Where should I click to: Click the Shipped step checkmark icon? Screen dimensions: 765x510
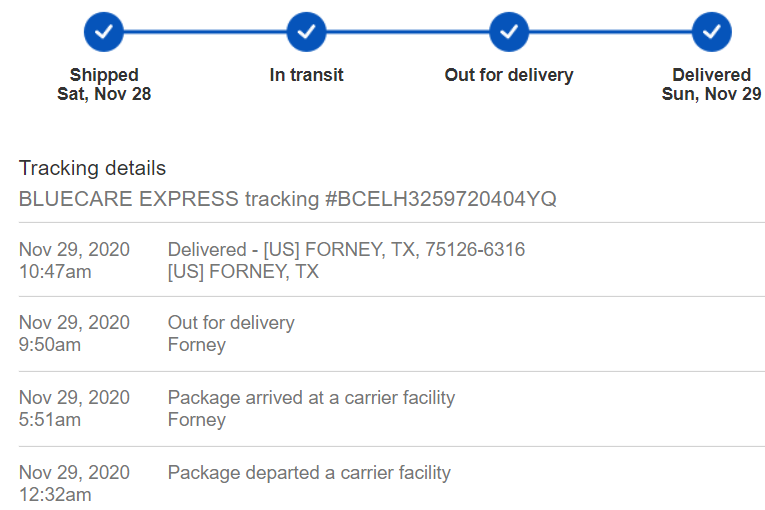104,32
